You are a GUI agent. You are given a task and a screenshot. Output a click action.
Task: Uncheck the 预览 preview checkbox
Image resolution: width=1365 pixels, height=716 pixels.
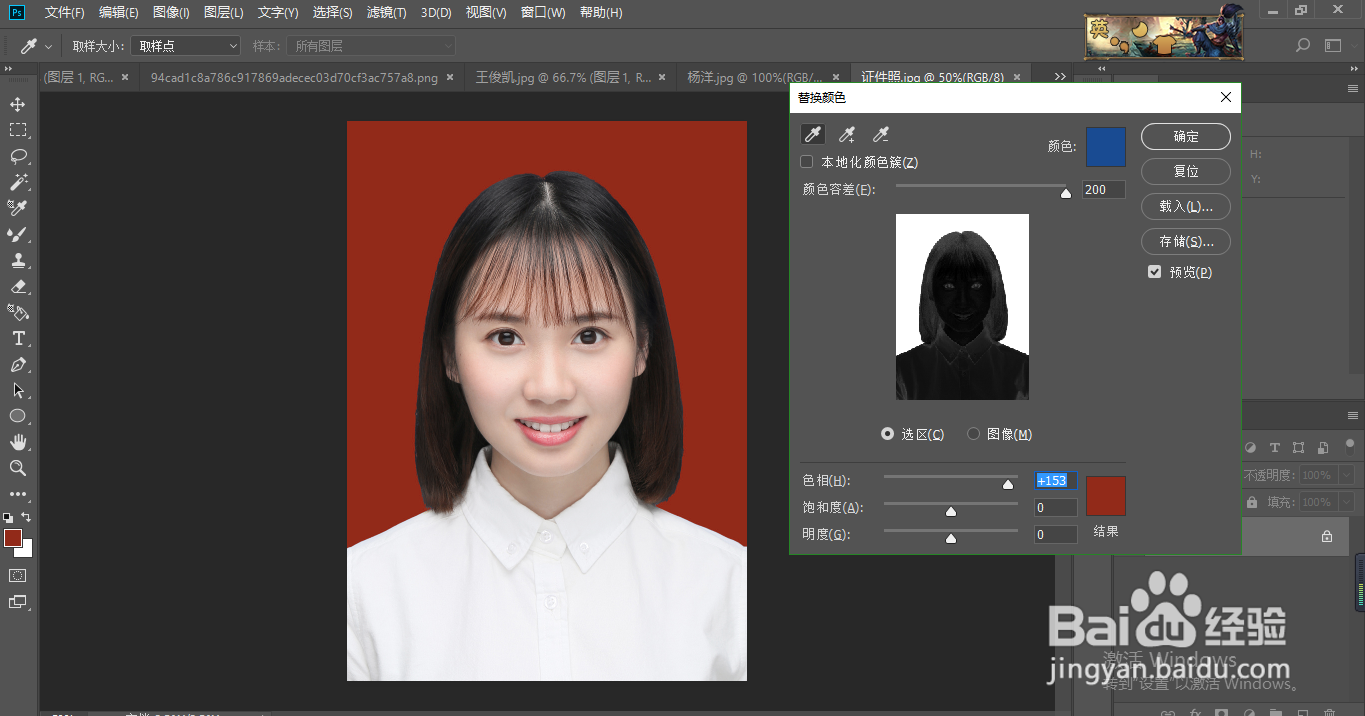coord(1155,271)
